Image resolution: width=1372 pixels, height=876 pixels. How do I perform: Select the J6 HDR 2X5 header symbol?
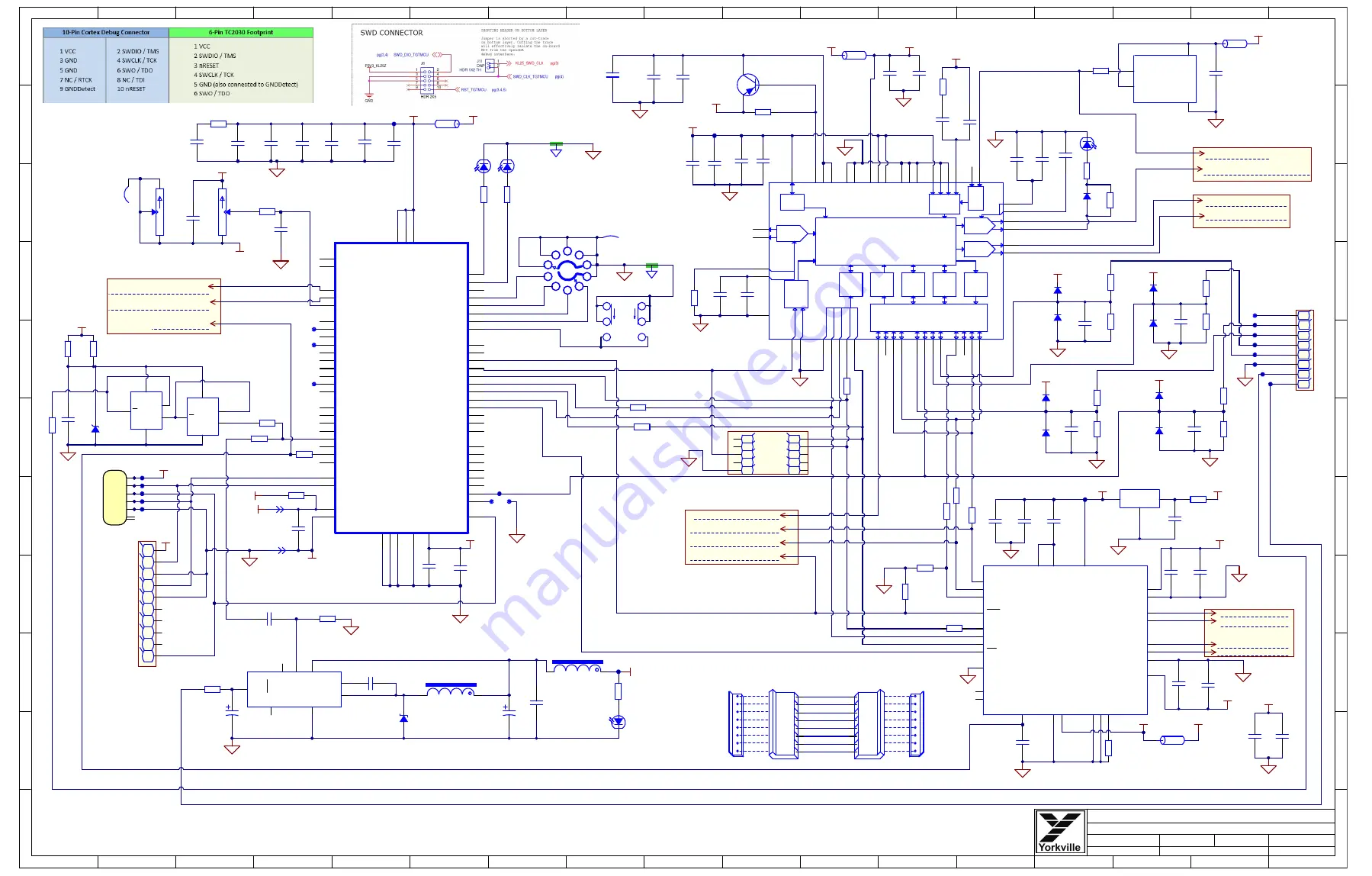pyautogui.click(x=427, y=80)
